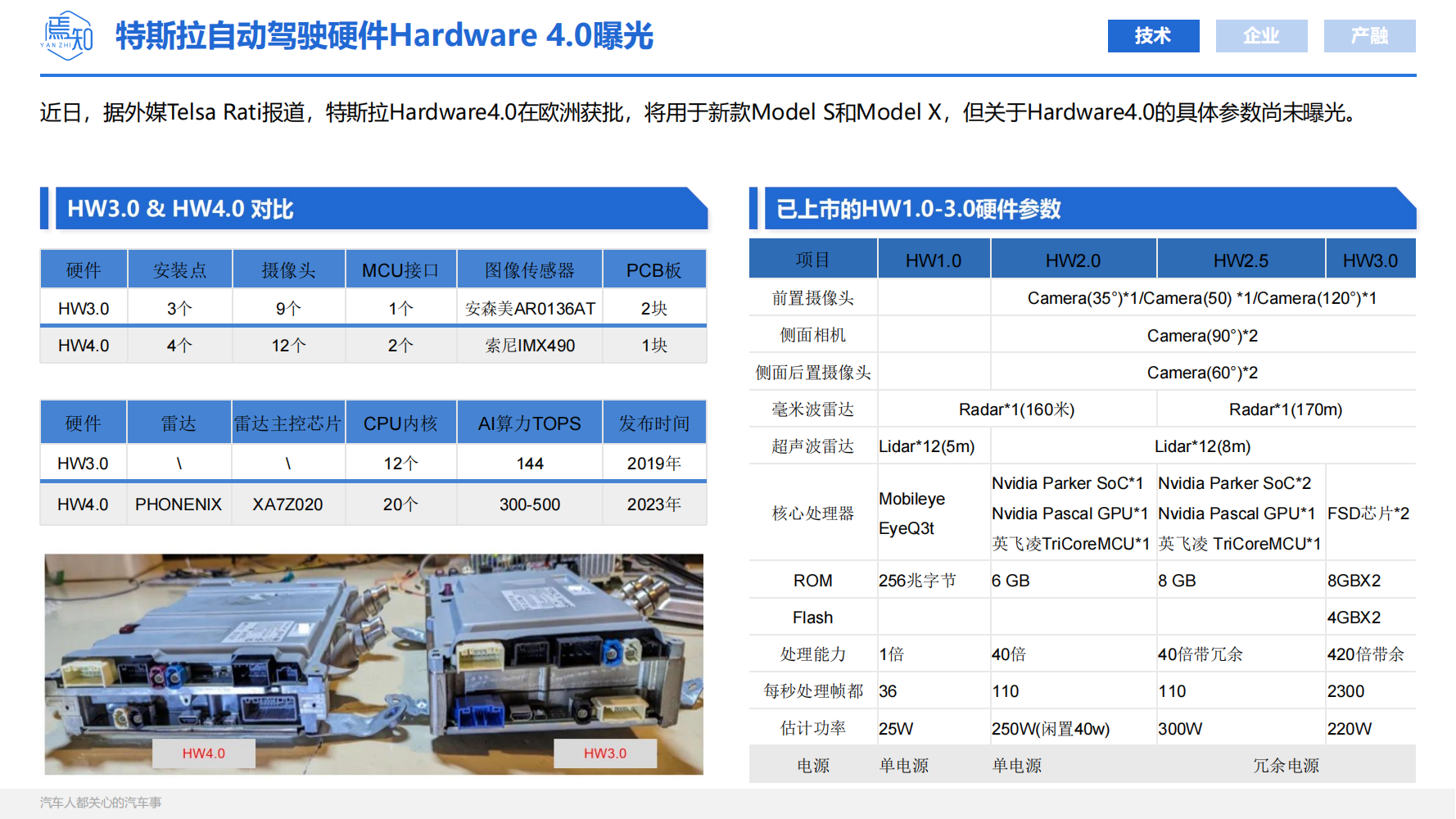Click the 300-500 TOPS cell

[530, 505]
